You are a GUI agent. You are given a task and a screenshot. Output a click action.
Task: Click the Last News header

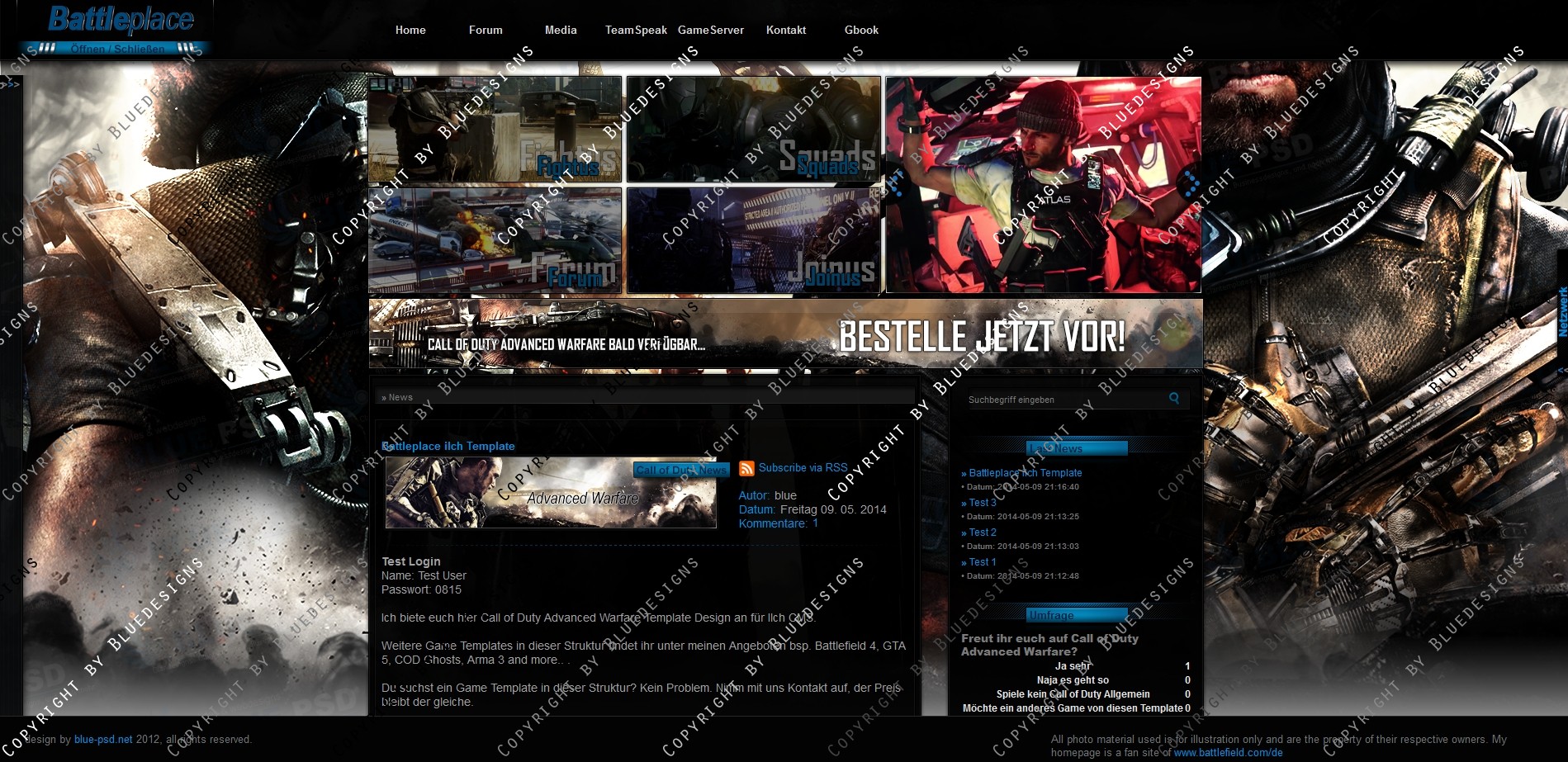coord(1077,448)
